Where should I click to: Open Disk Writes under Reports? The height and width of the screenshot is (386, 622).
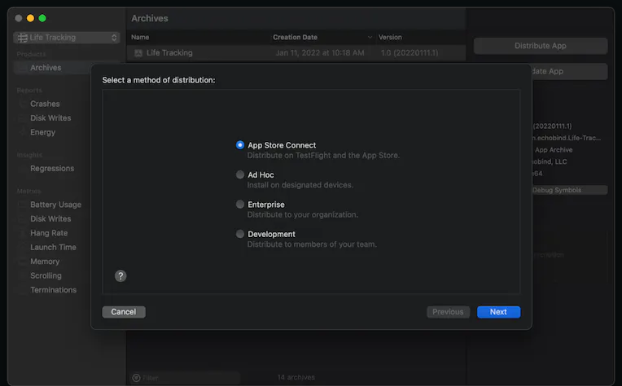(50, 118)
